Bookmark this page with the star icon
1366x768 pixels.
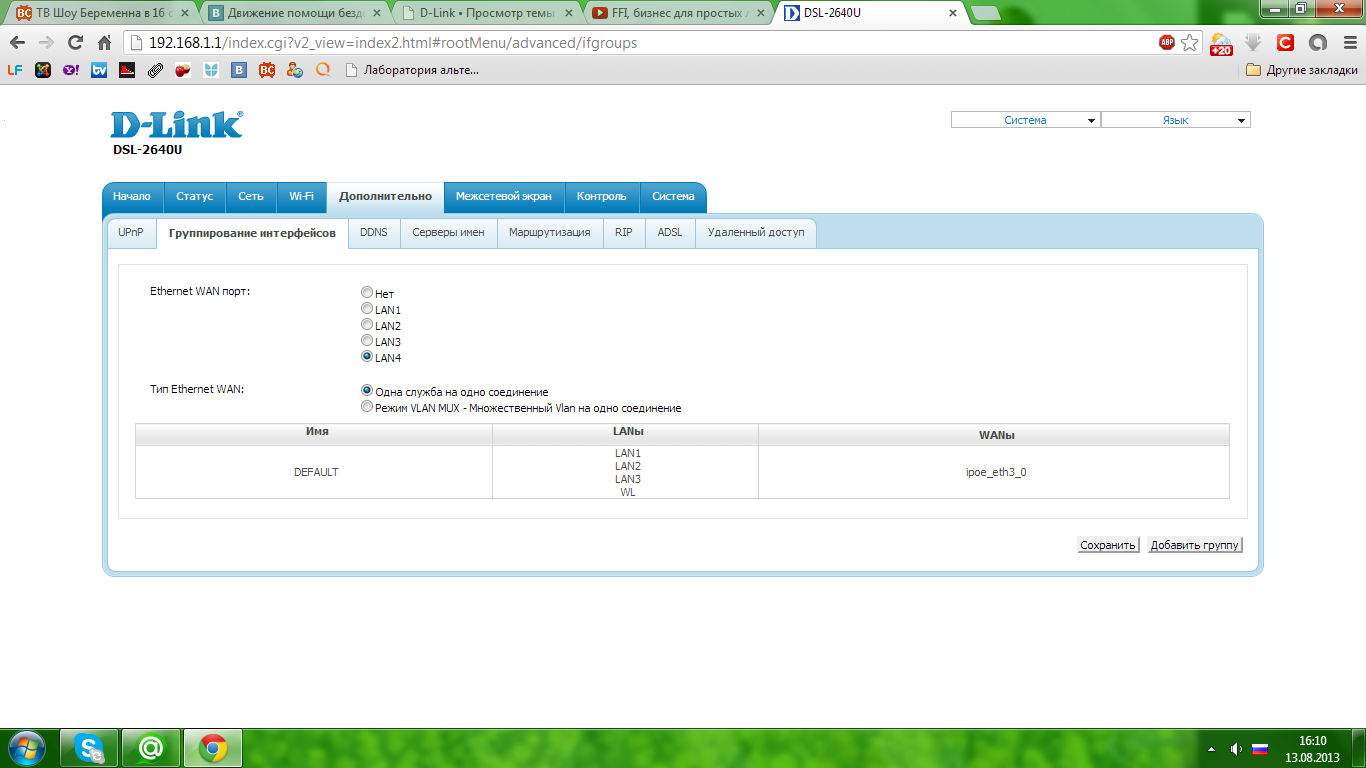pos(1190,43)
